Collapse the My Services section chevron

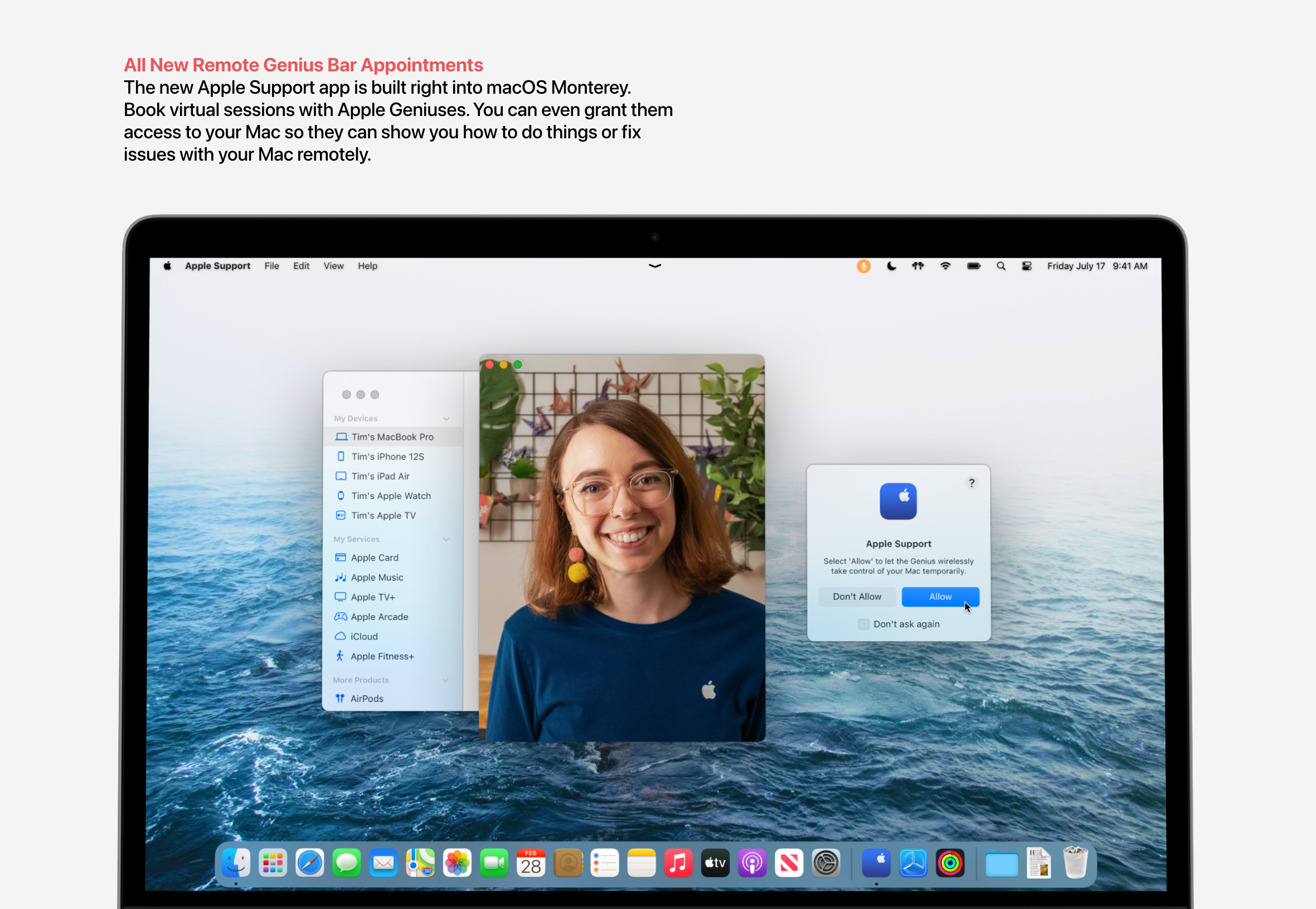[446, 539]
